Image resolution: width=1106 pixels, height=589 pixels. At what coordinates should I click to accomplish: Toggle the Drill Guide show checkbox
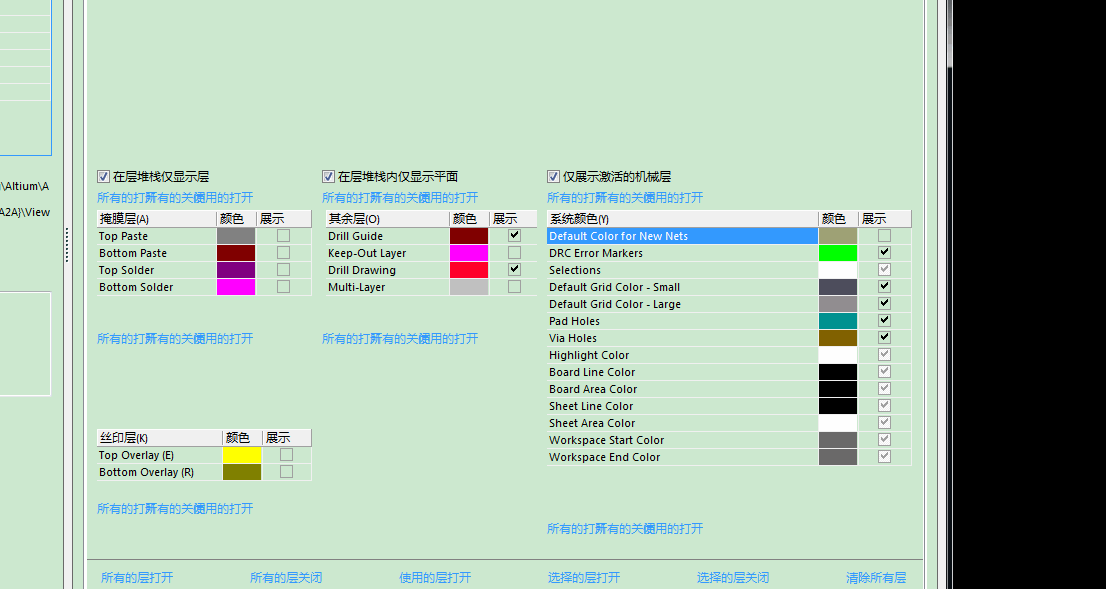pyautogui.click(x=514, y=235)
